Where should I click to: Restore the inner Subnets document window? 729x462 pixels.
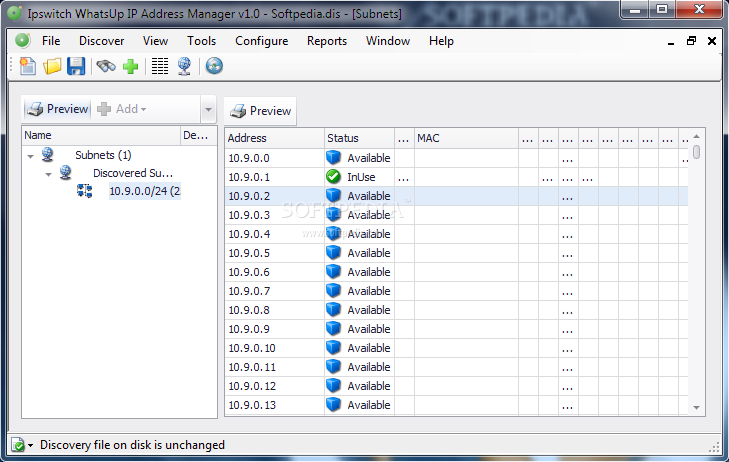(x=691, y=41)
